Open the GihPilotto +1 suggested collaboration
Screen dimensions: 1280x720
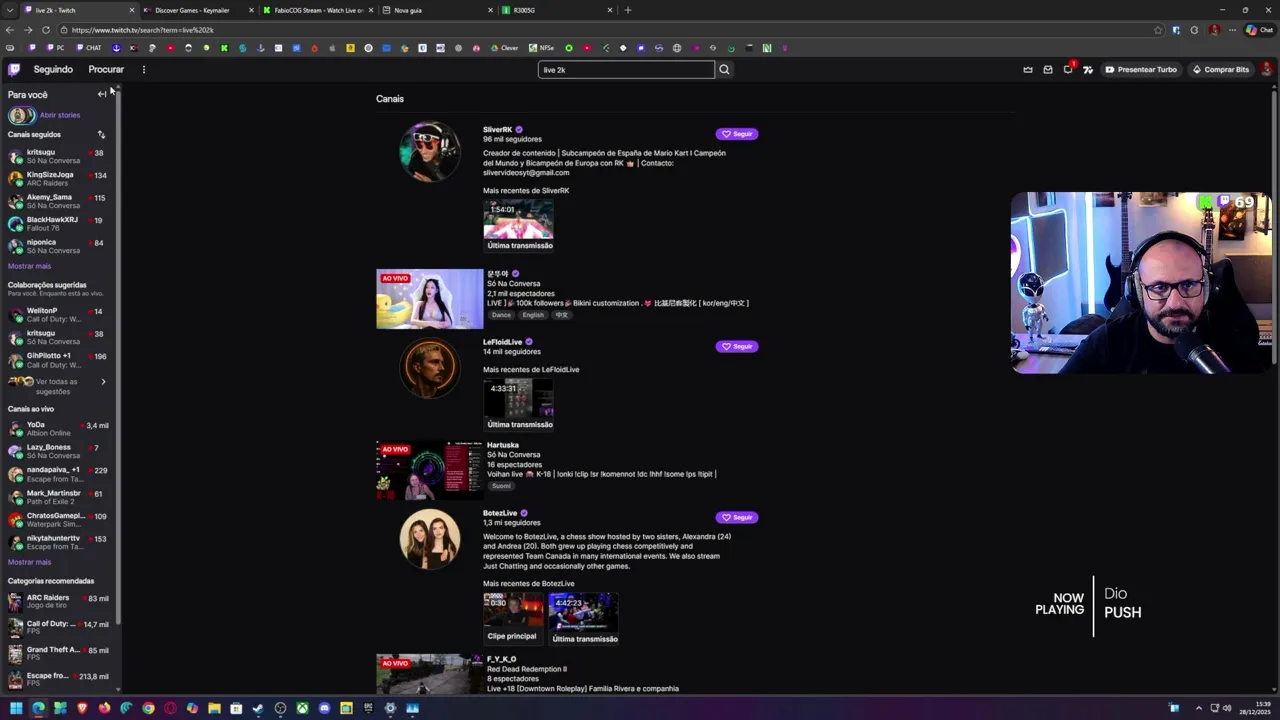(60, 359)
